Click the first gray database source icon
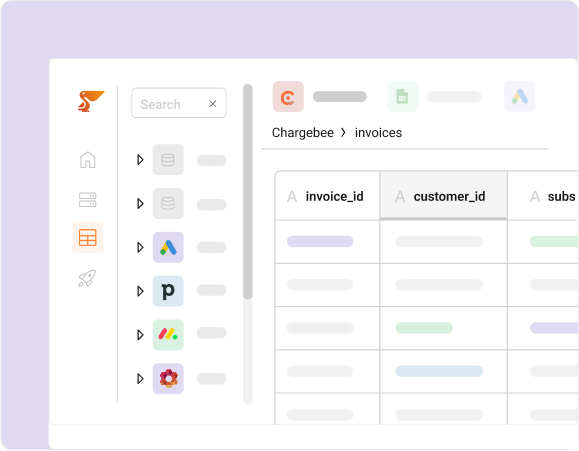579x451 pixels. 168,160
